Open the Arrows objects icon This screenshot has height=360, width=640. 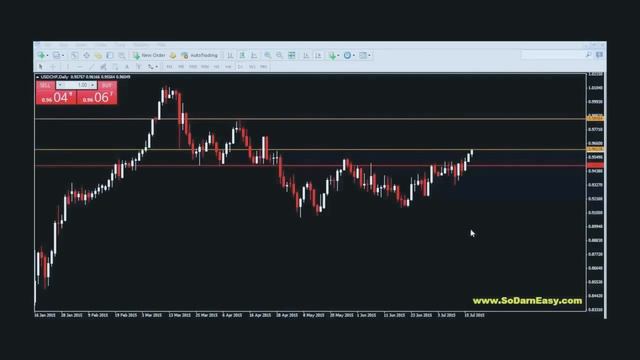(x=151, y=67)
